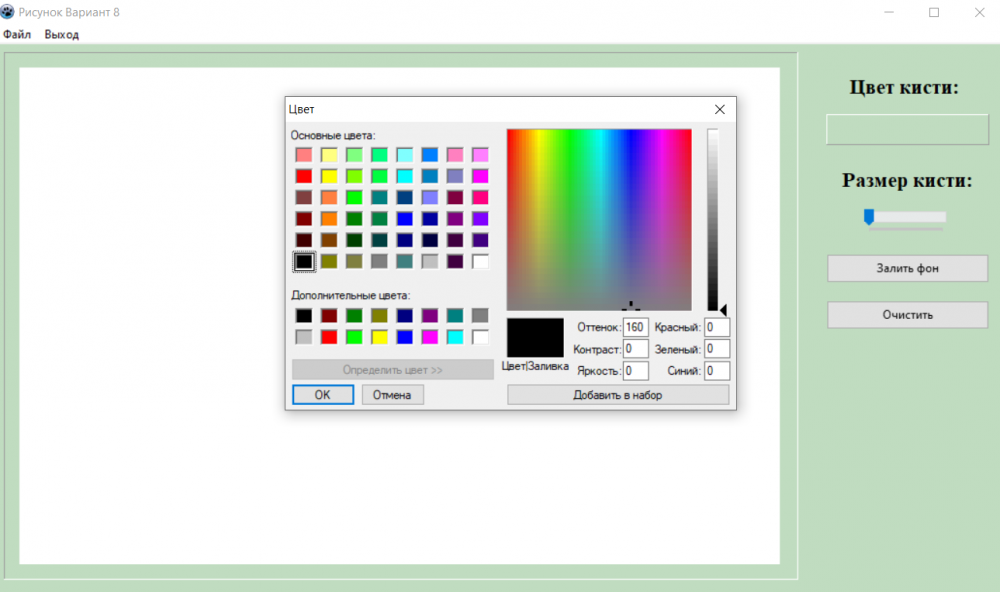Click the Синий value field
This screenshot has width=1000, height=592.
(x=717, y=371)
